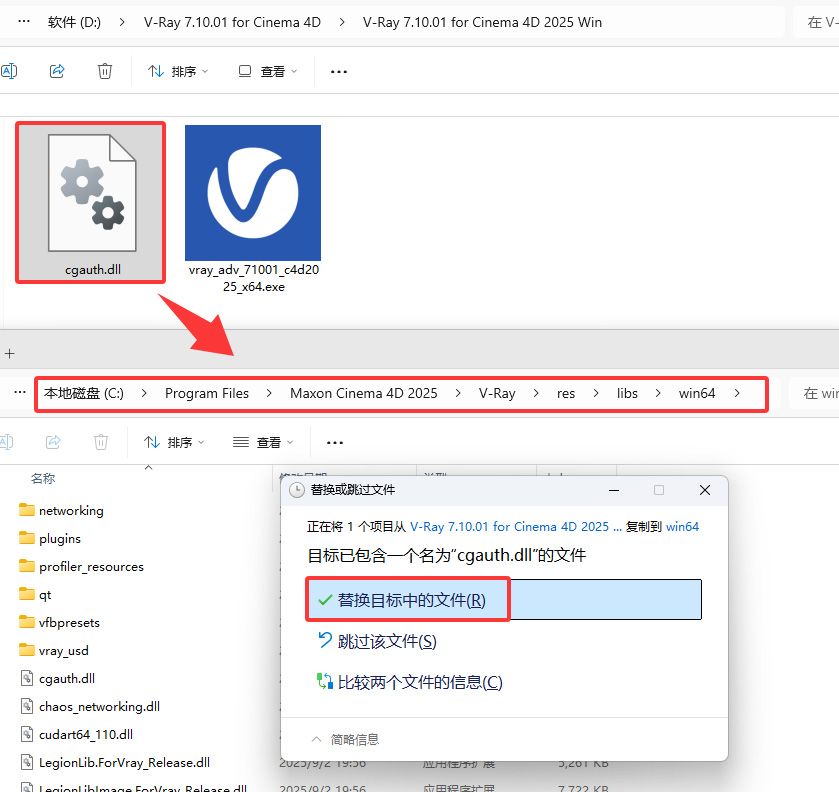
Task: Select the cgauth.dll file icon
Action: click(90, 195)
